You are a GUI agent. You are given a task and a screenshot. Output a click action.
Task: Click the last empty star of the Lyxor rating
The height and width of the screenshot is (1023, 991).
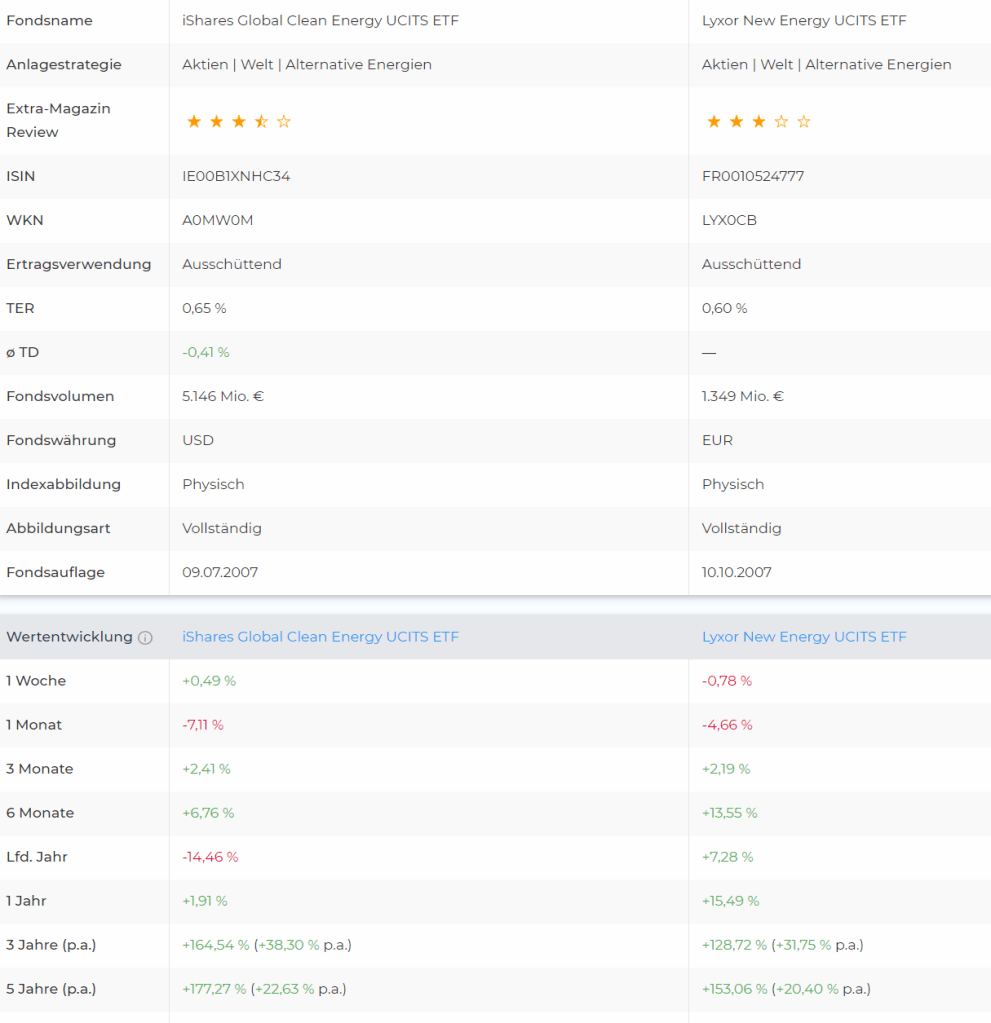804,122
